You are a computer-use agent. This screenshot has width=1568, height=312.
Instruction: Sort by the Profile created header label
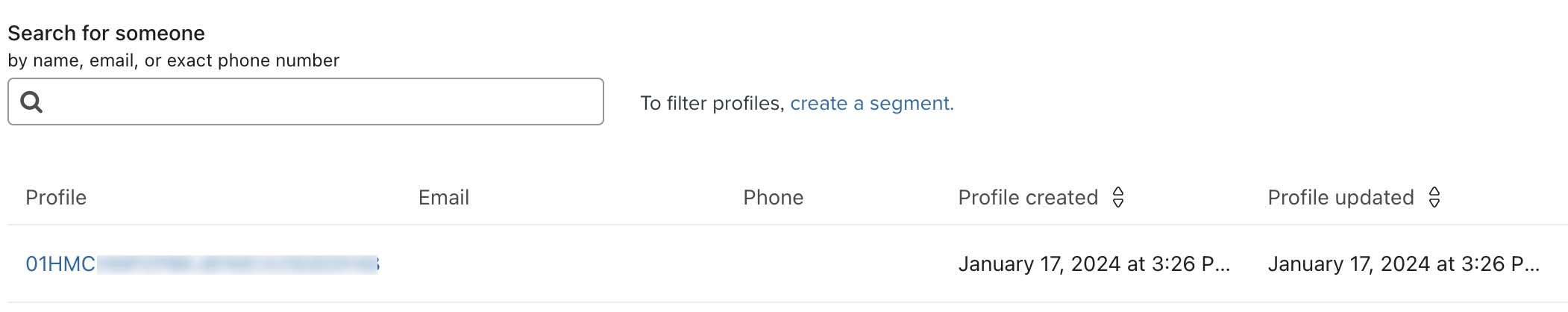(1027, 198)
